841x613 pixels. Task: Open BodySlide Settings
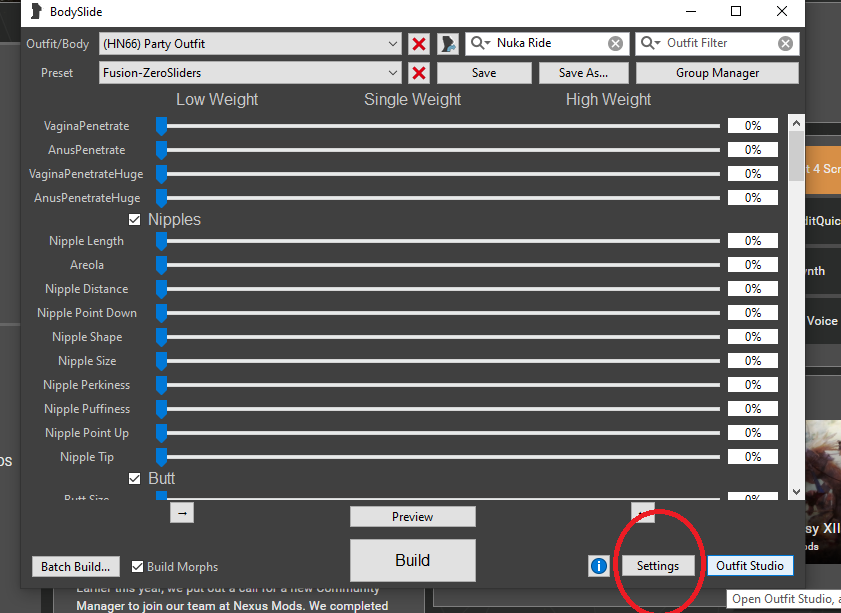tap(658, 566)
